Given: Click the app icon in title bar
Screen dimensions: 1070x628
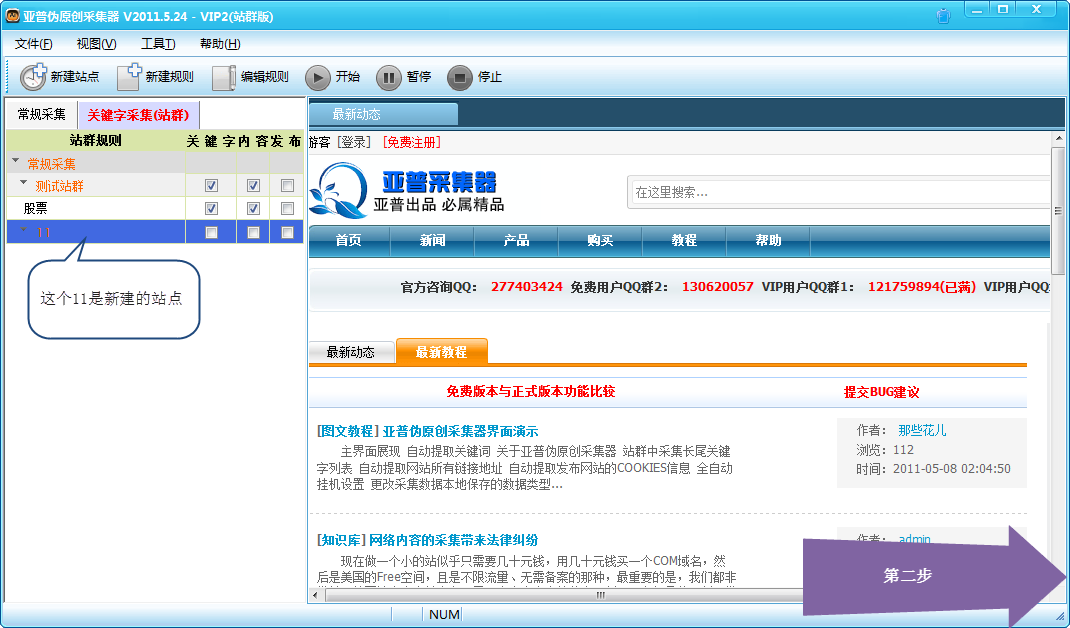Looking at the screenshot, I should (12, 16).
